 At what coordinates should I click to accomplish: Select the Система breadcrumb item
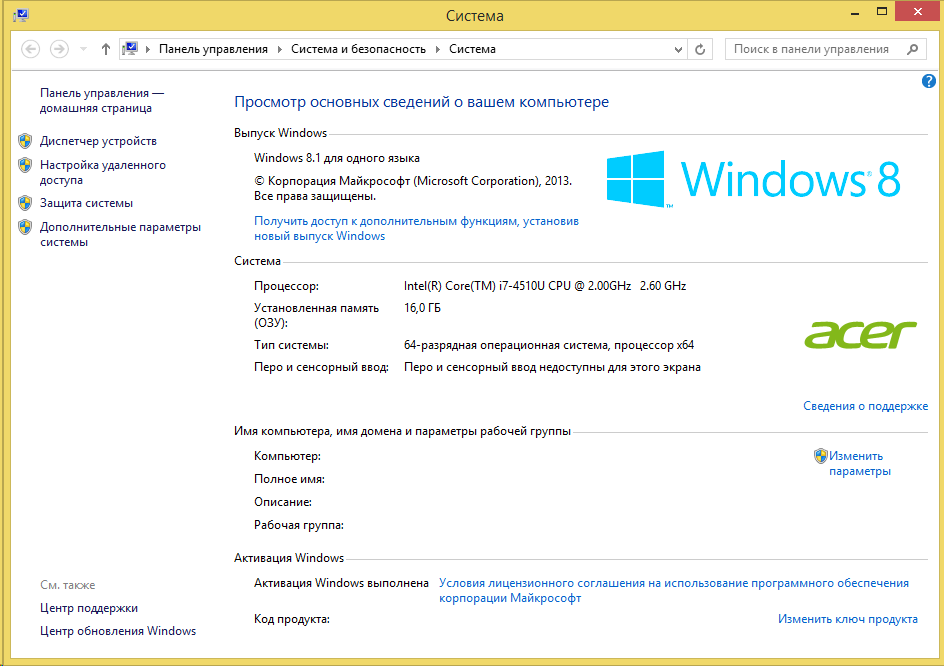click(x=472, y=49)
